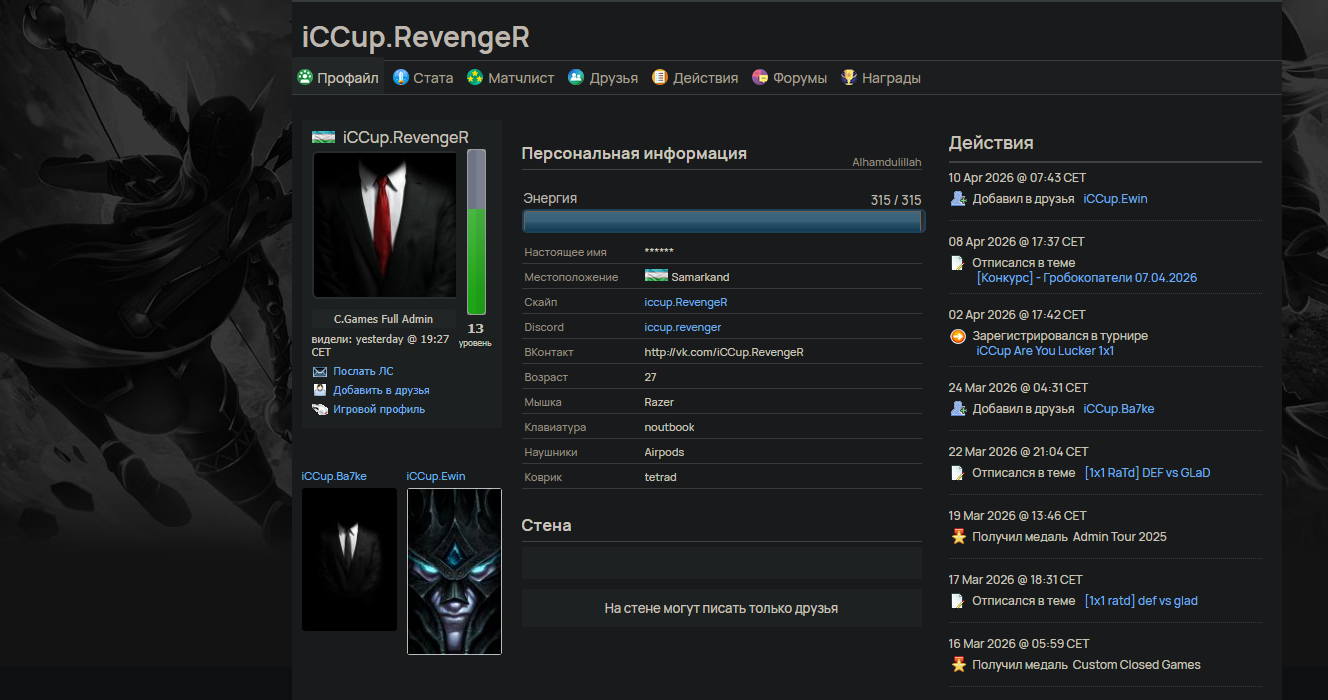This screenshot has height=700, width=1328.
Task: Click the post icon for DEF vs GLaD
Action: point(958,472)
